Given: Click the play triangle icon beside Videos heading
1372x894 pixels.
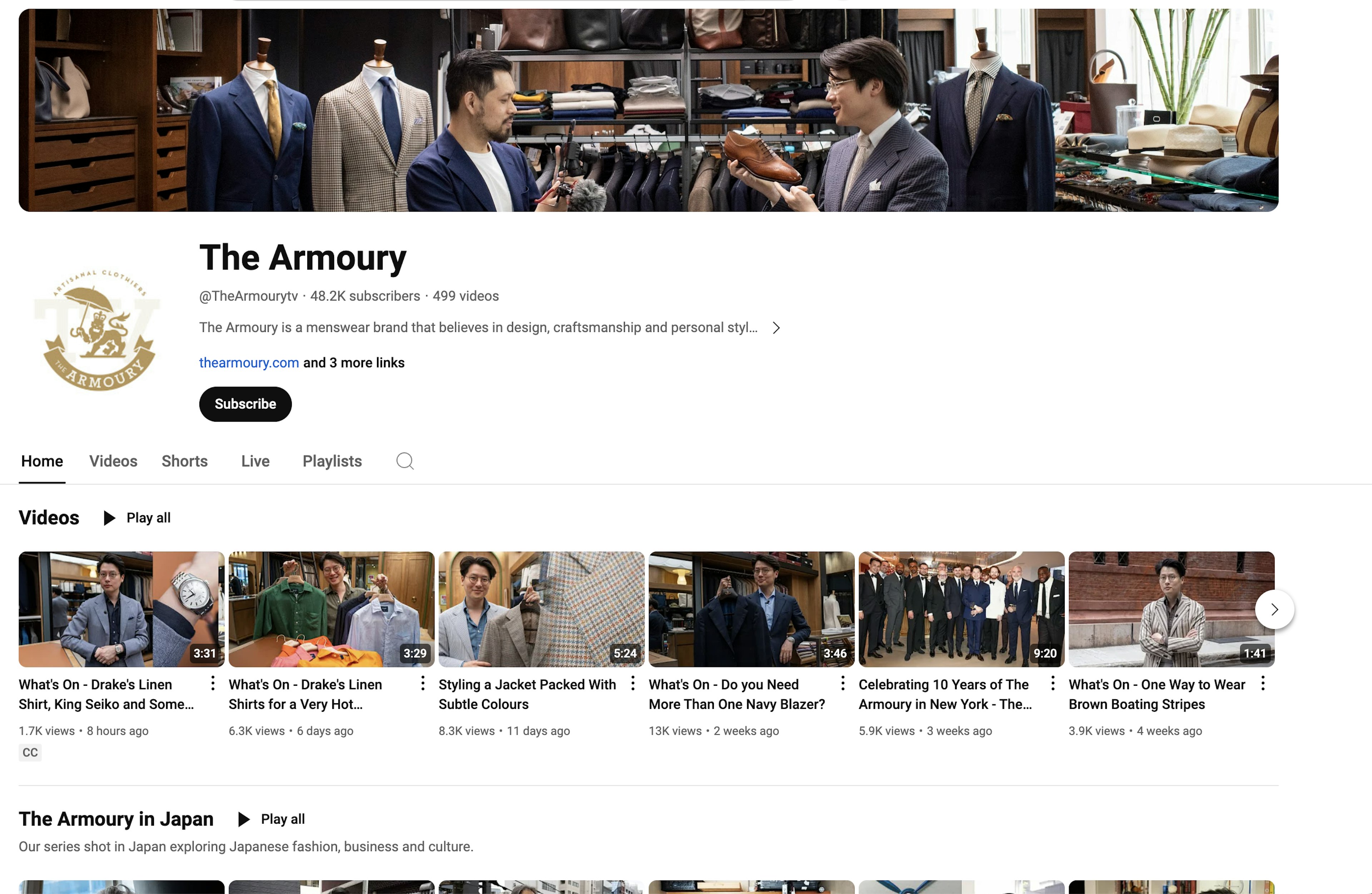Looking at the screenshot, I should coord(109,518).
